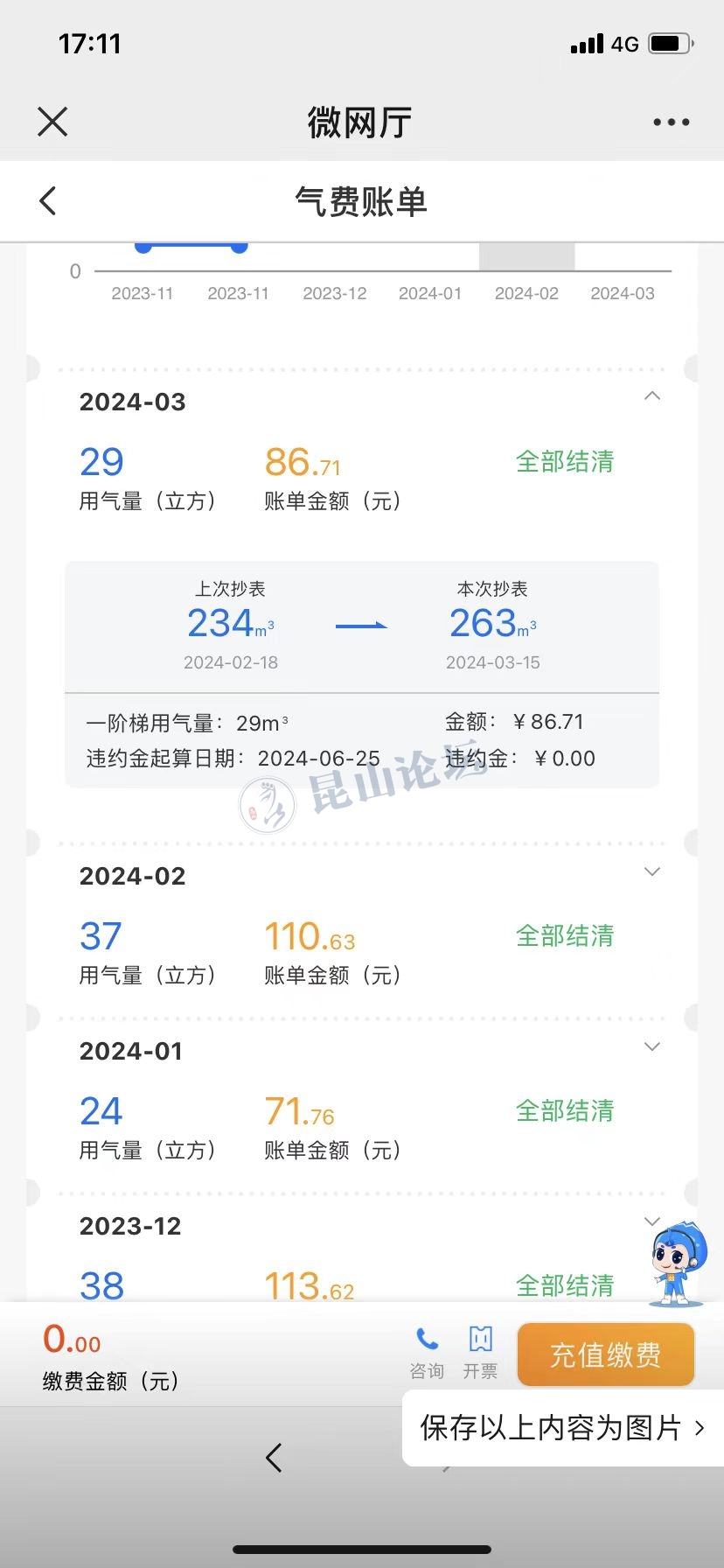The image size is (724, 1568).
Task: Collapse the 2024-03 bill details
Action: [651, 396]
